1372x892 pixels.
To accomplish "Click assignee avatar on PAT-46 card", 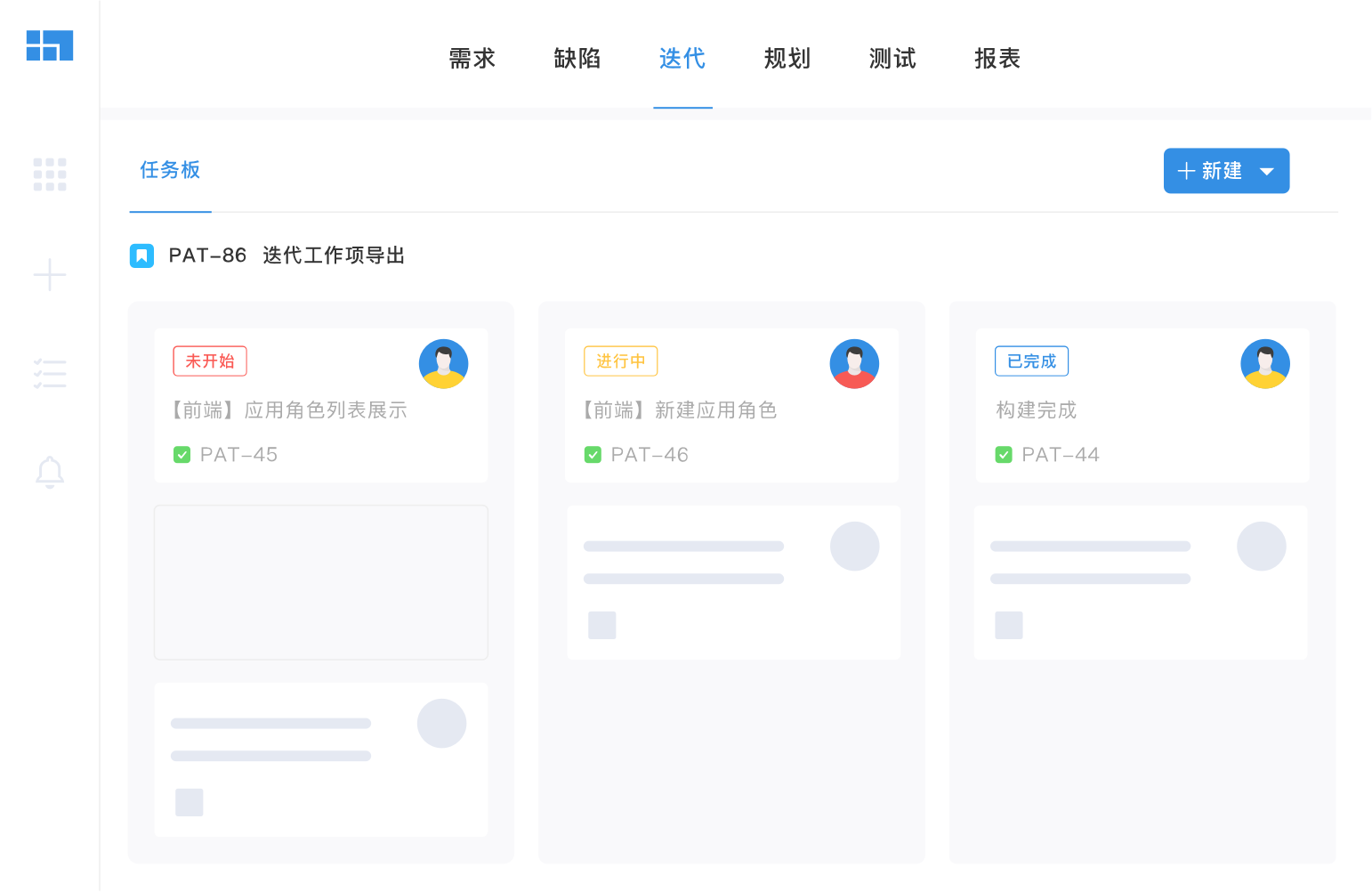I will 854,364.
